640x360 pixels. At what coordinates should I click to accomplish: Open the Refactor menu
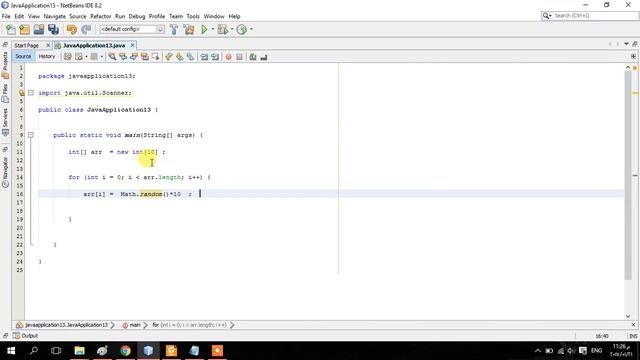click(x=100, y=16)
